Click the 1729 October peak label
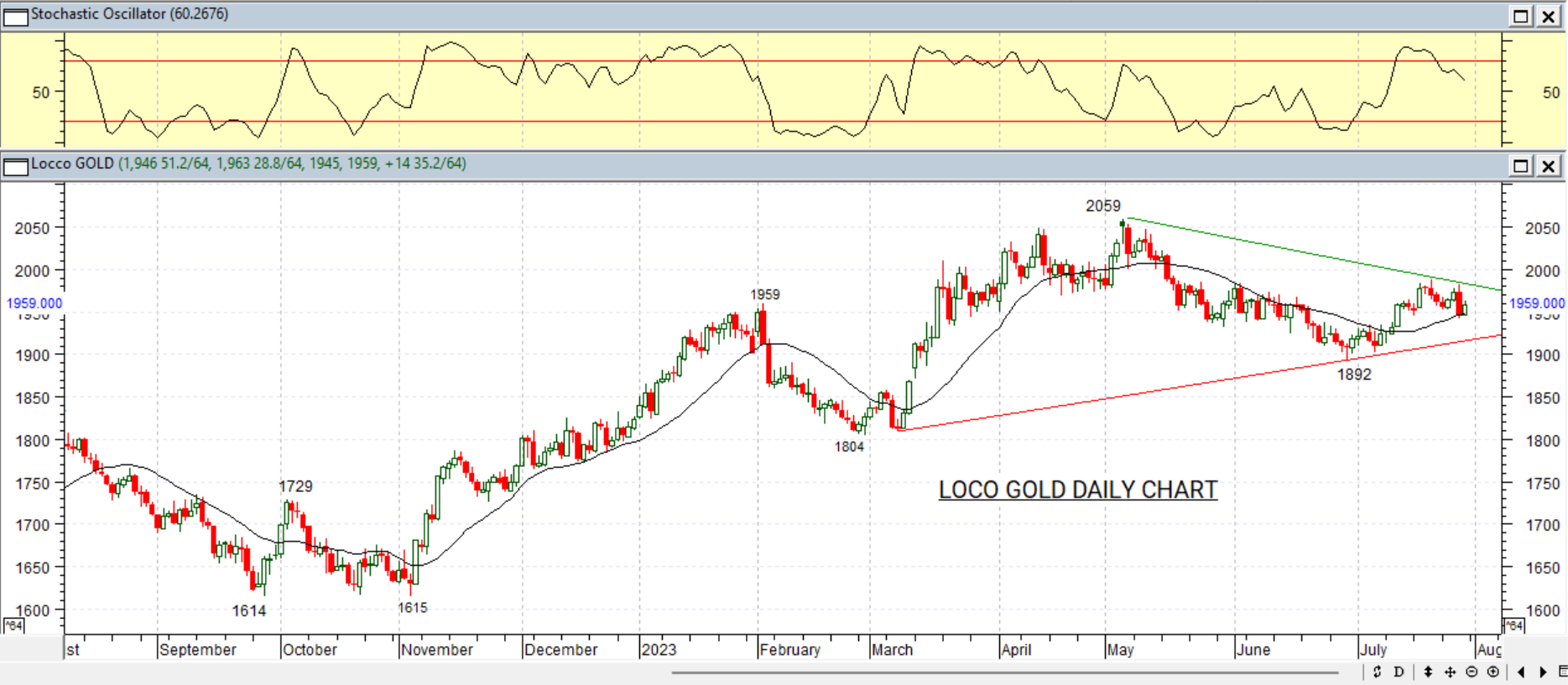The height and width of the screenshot is (685, 1568). click(295, 486)
